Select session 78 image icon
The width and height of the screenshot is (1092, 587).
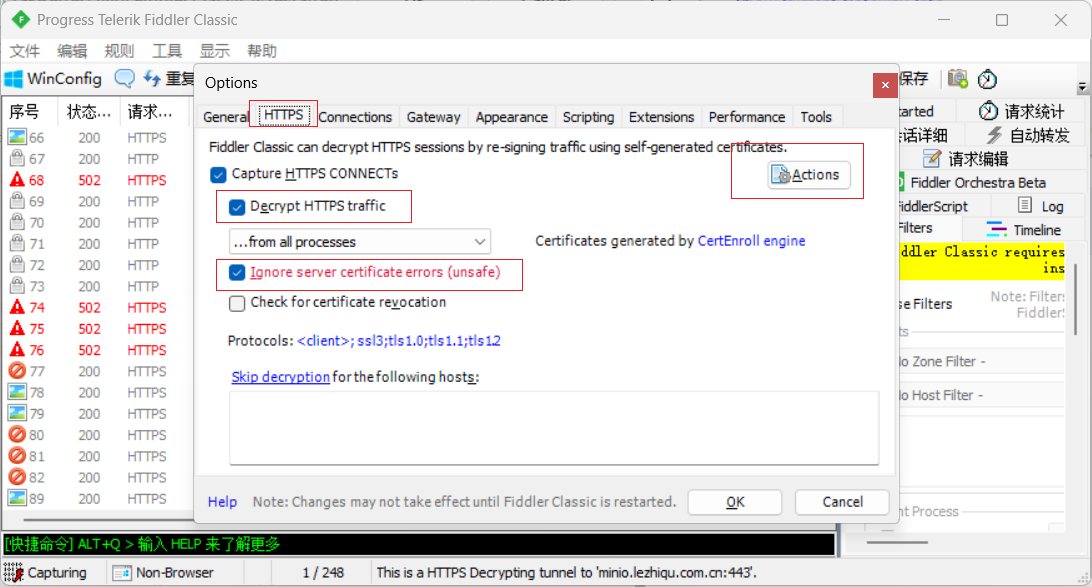point(17,392)
